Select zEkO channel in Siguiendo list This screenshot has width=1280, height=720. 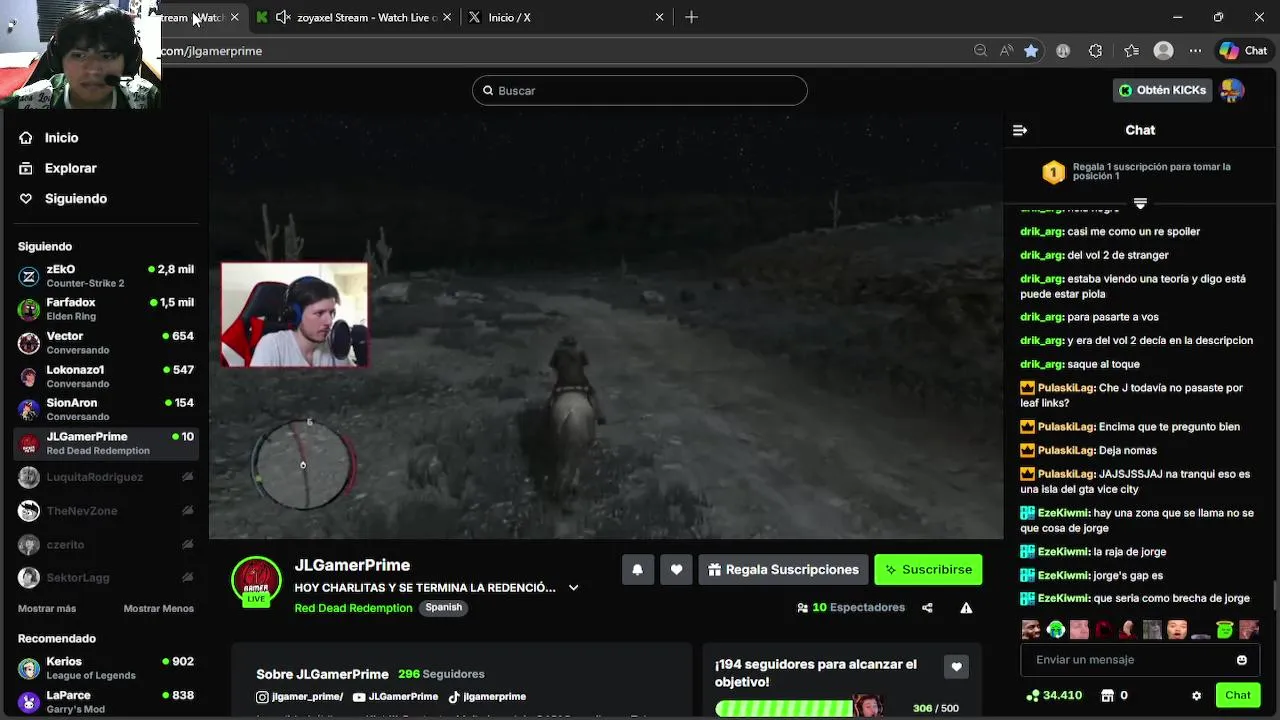click(106, 276)
